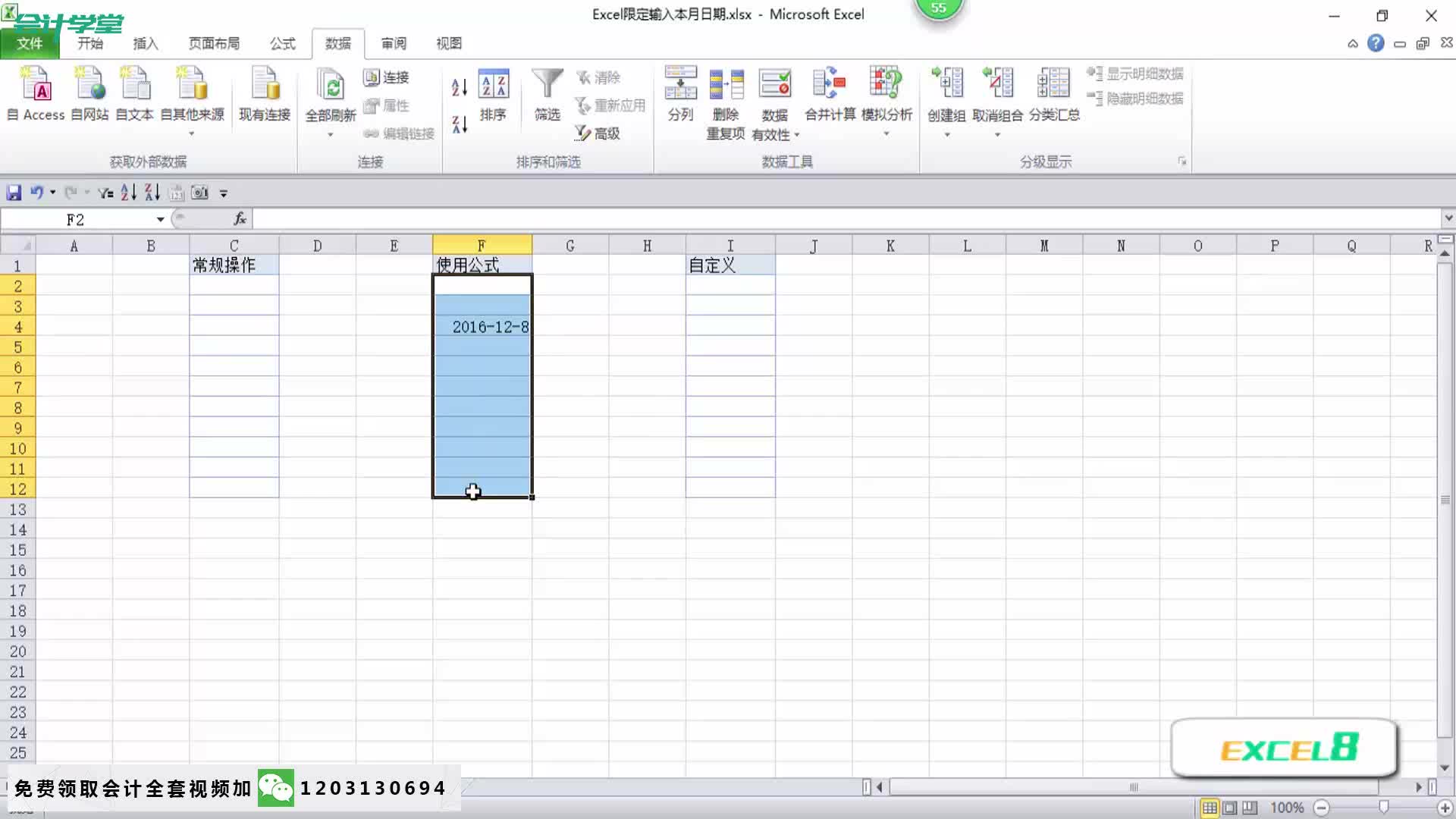The height and width of the screenshot is (819, 1456).
Task: Toggle ribbon minimize arrow near help
Action: point(1352,44)
